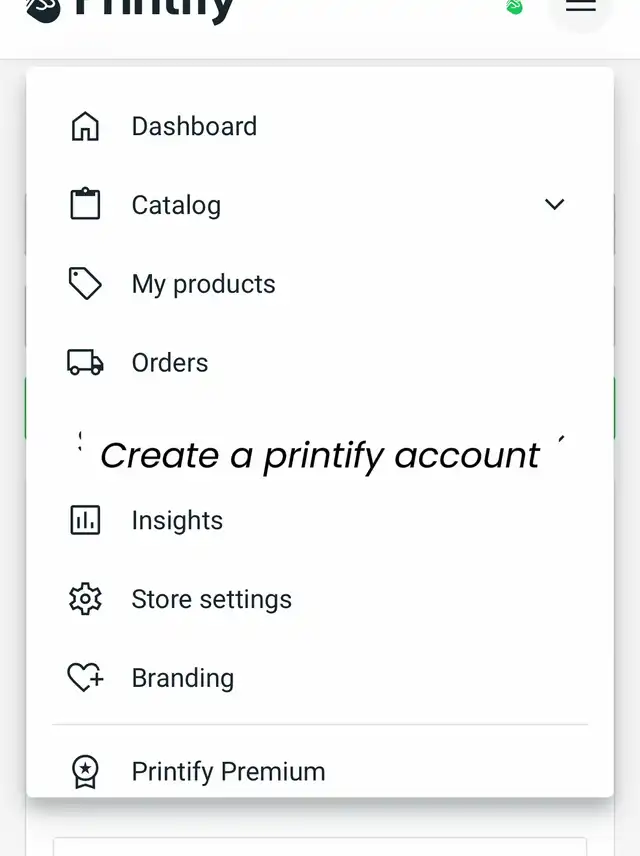This screenshot has width=640, height=856.
Task: Open the Orders menu label
Action: [x=170, y=362]
